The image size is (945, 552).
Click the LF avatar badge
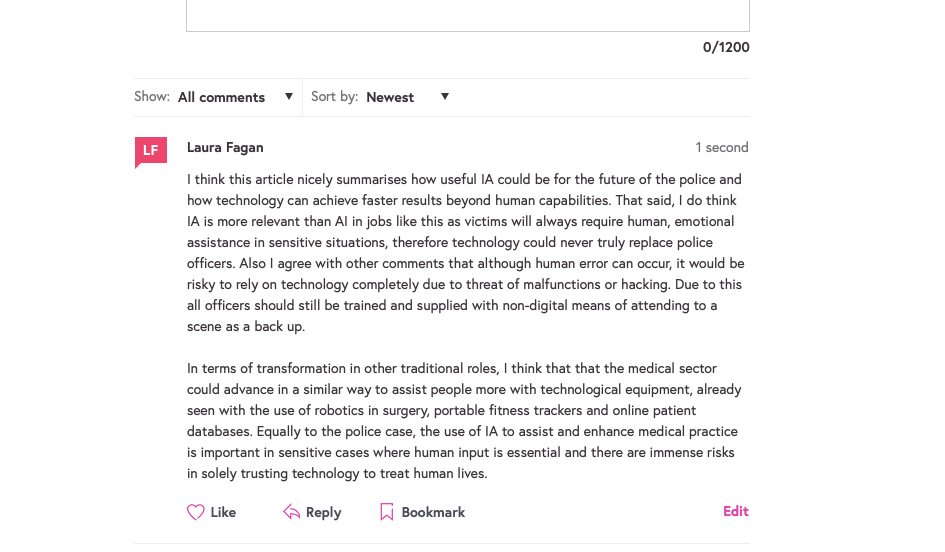coord(150,151)
